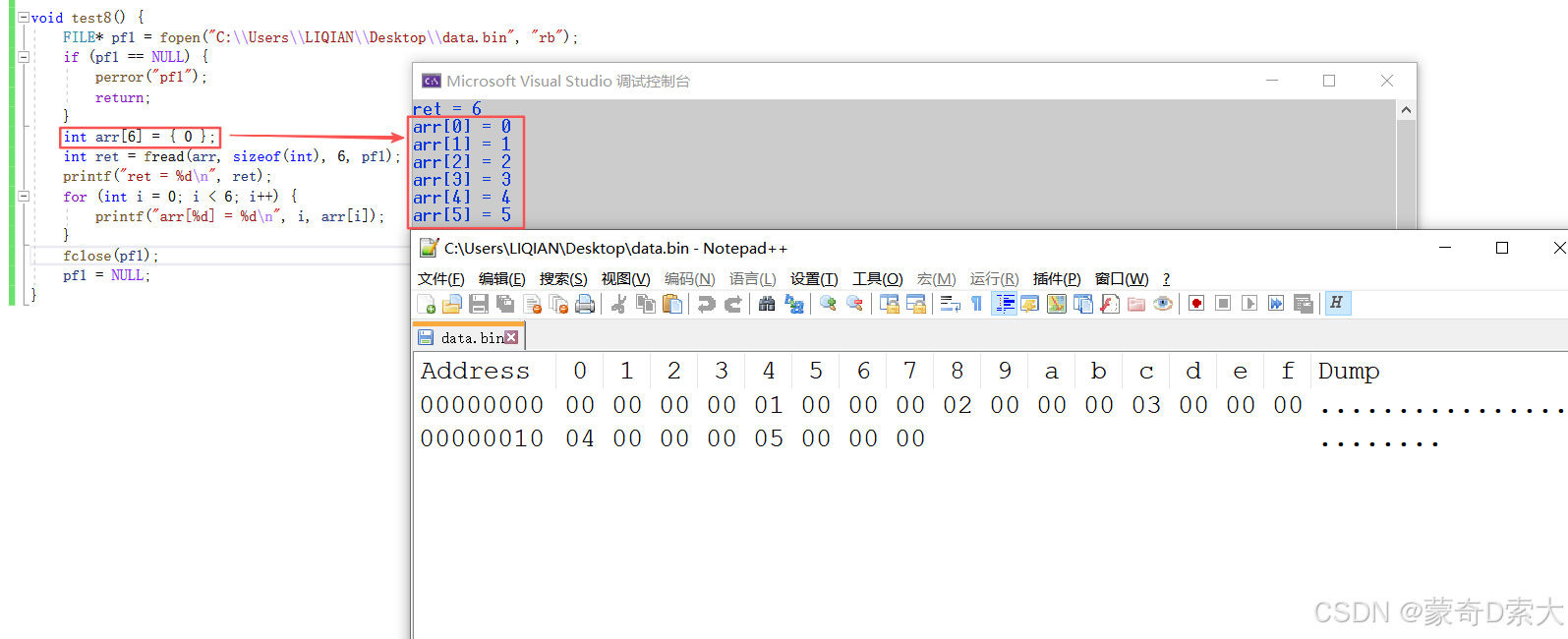Click hex byte 05 in row 00000010
1568x639 pixels.
point(769,438)
